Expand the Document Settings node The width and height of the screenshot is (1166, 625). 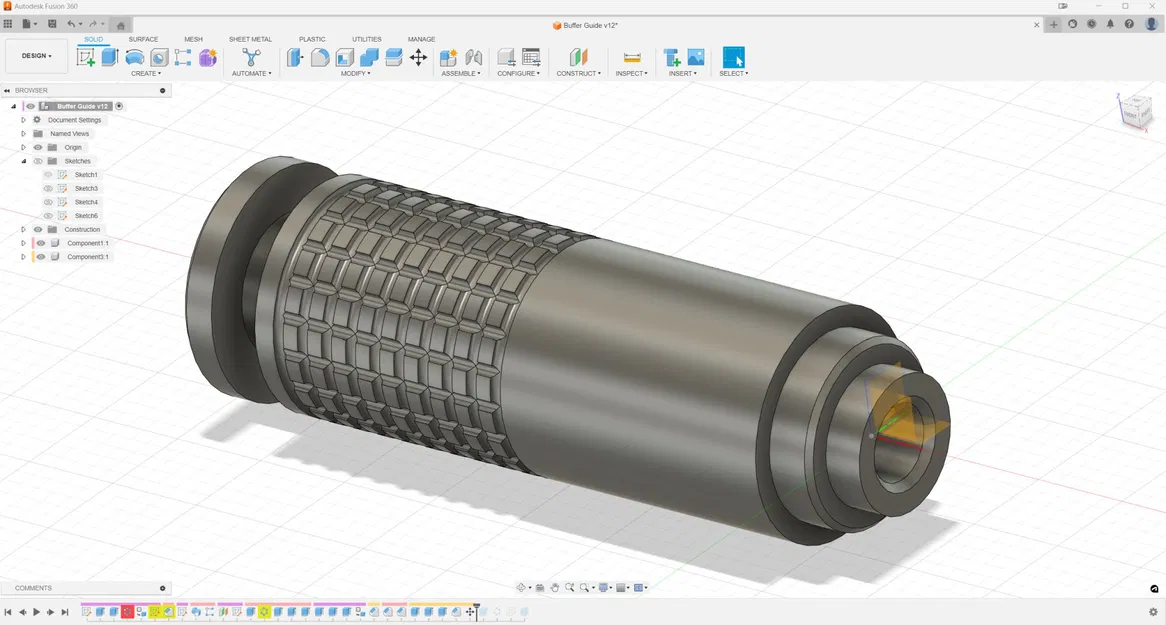click(23, 120)
